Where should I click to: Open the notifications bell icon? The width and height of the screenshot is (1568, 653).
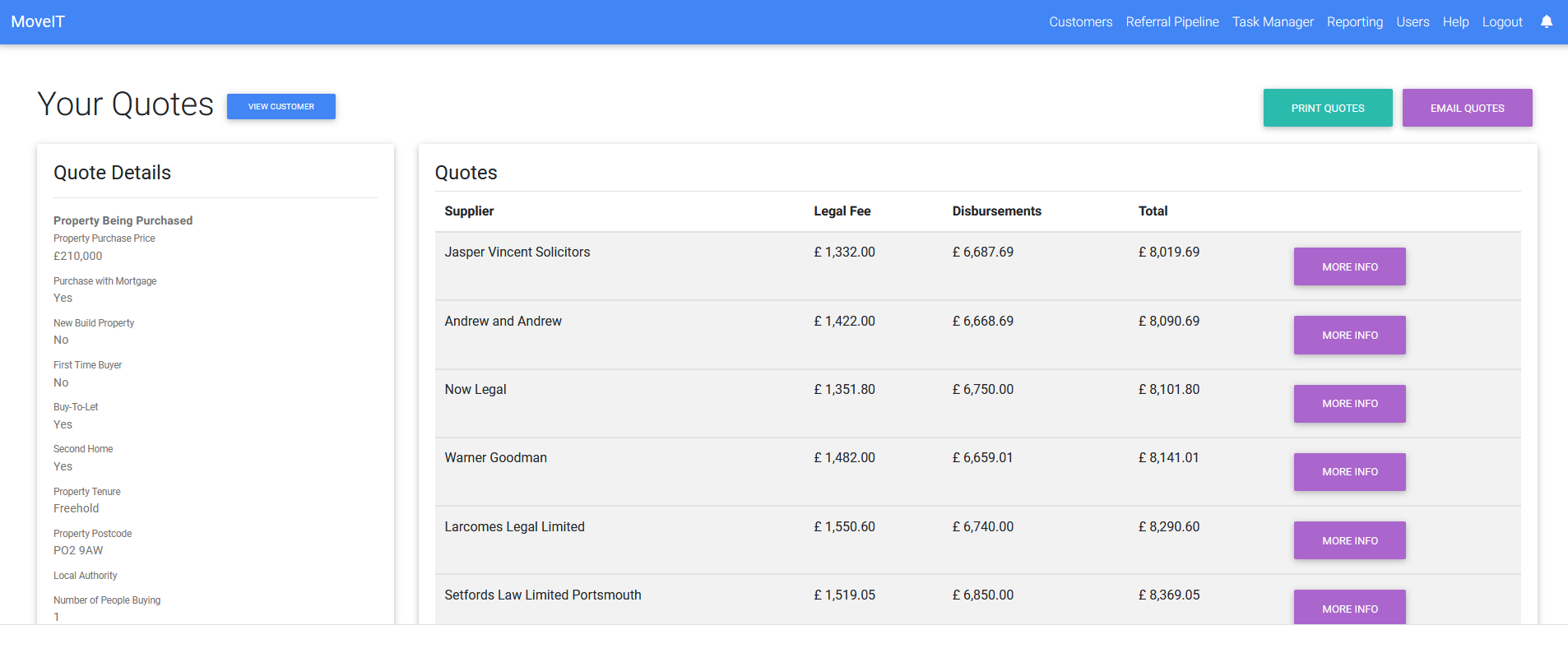(x=1547, y=21)
